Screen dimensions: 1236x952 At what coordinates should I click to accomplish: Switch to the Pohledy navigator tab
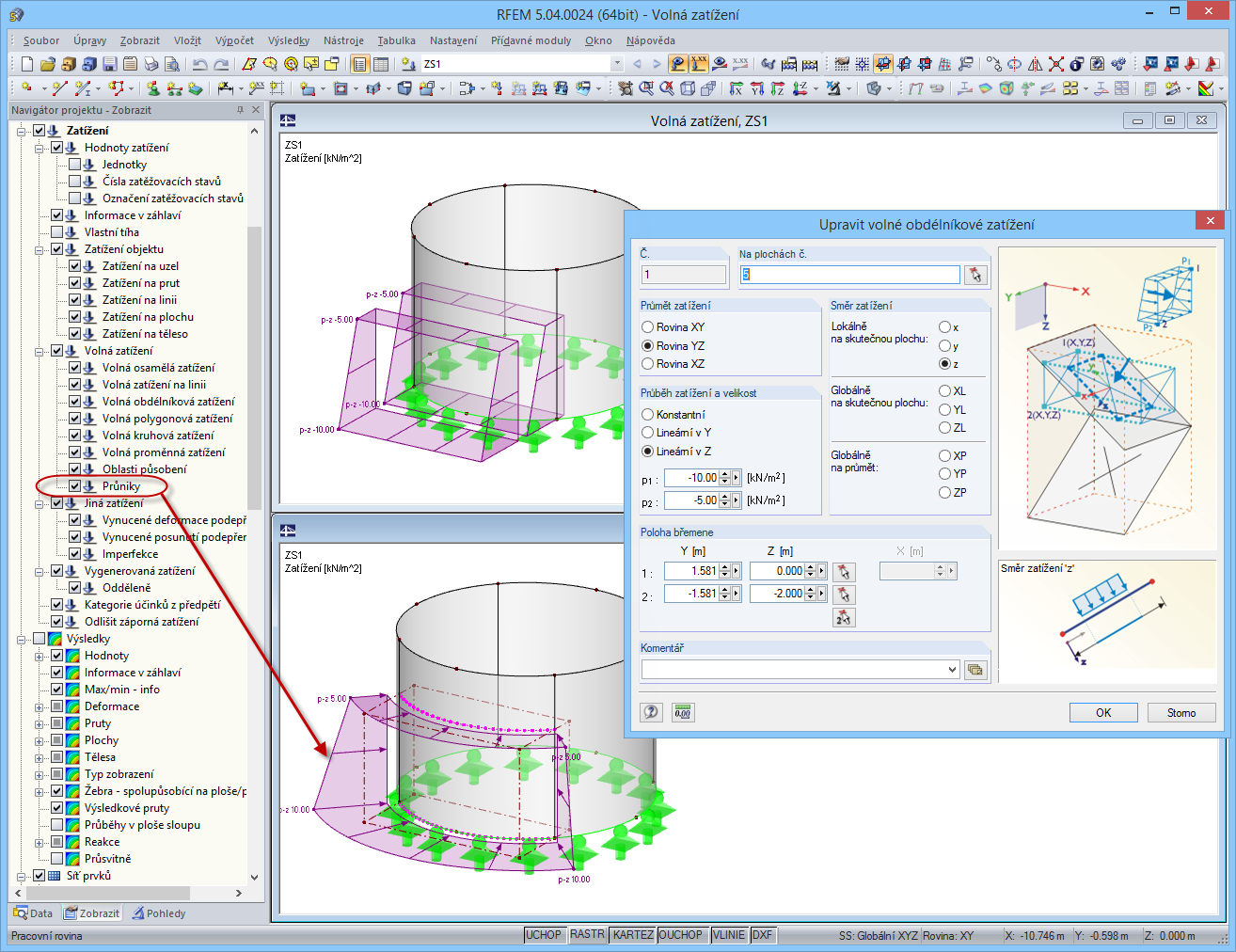coord(159,912)
